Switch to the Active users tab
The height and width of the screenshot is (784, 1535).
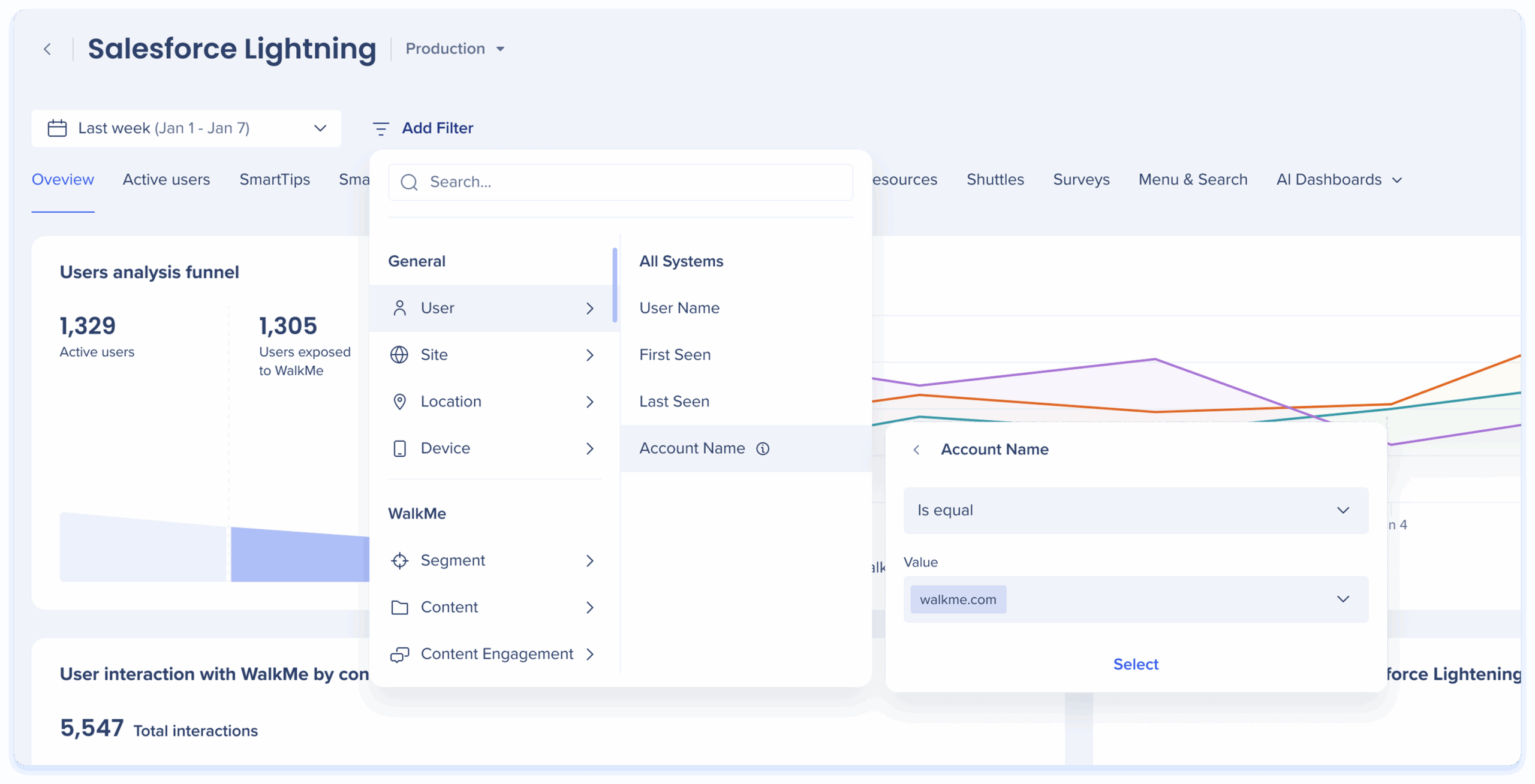[166, 180]
